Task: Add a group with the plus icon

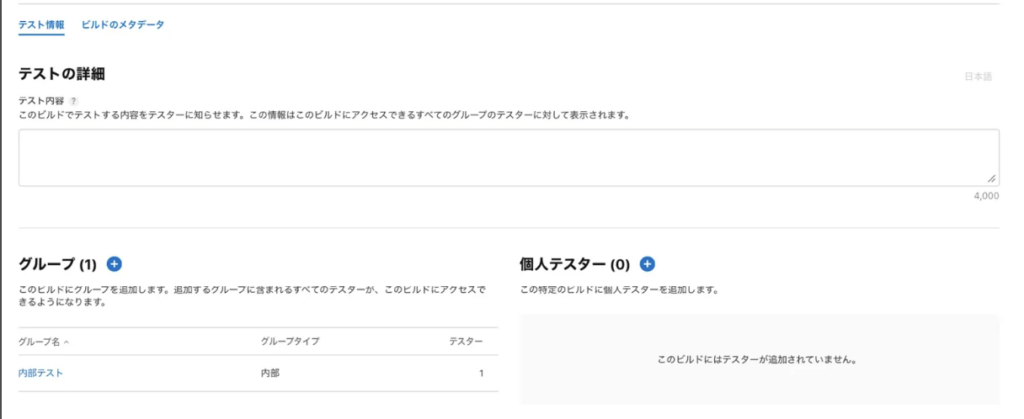Action: tap(114, 264)
